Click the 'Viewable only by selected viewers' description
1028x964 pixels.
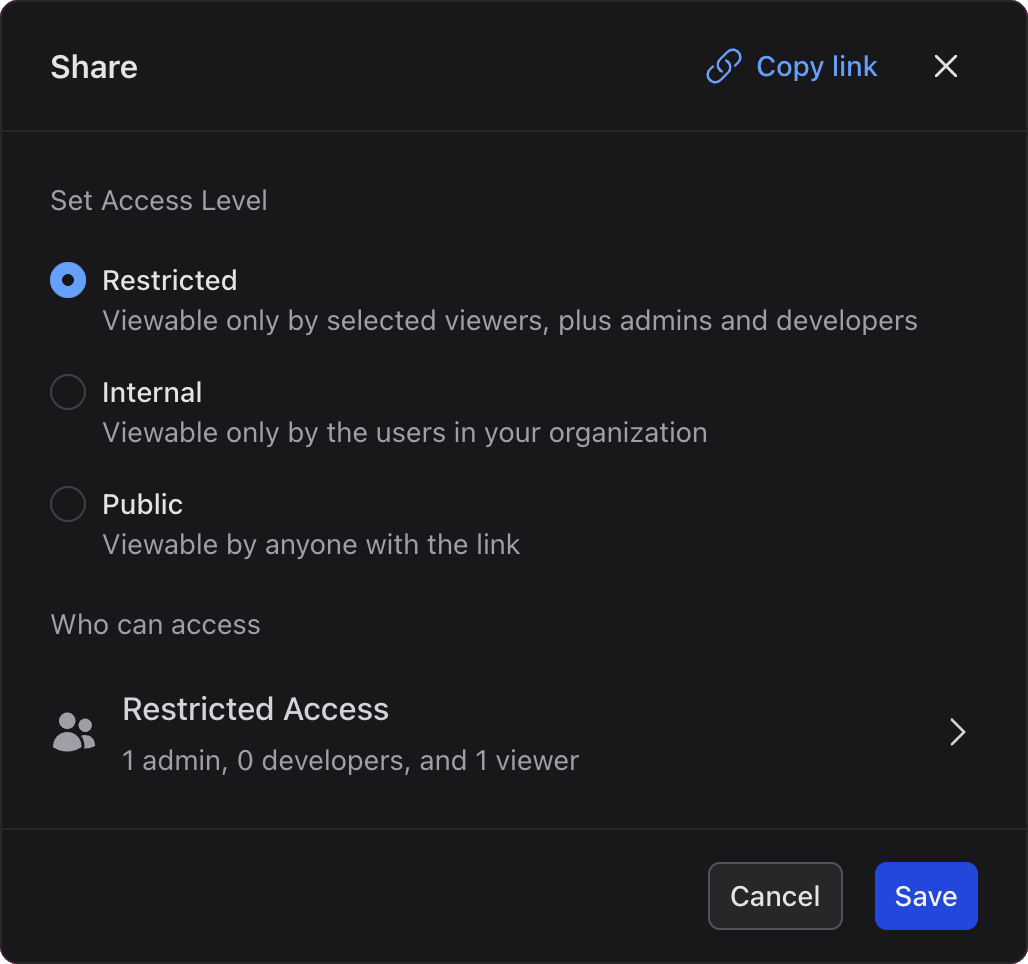[510, 321]
